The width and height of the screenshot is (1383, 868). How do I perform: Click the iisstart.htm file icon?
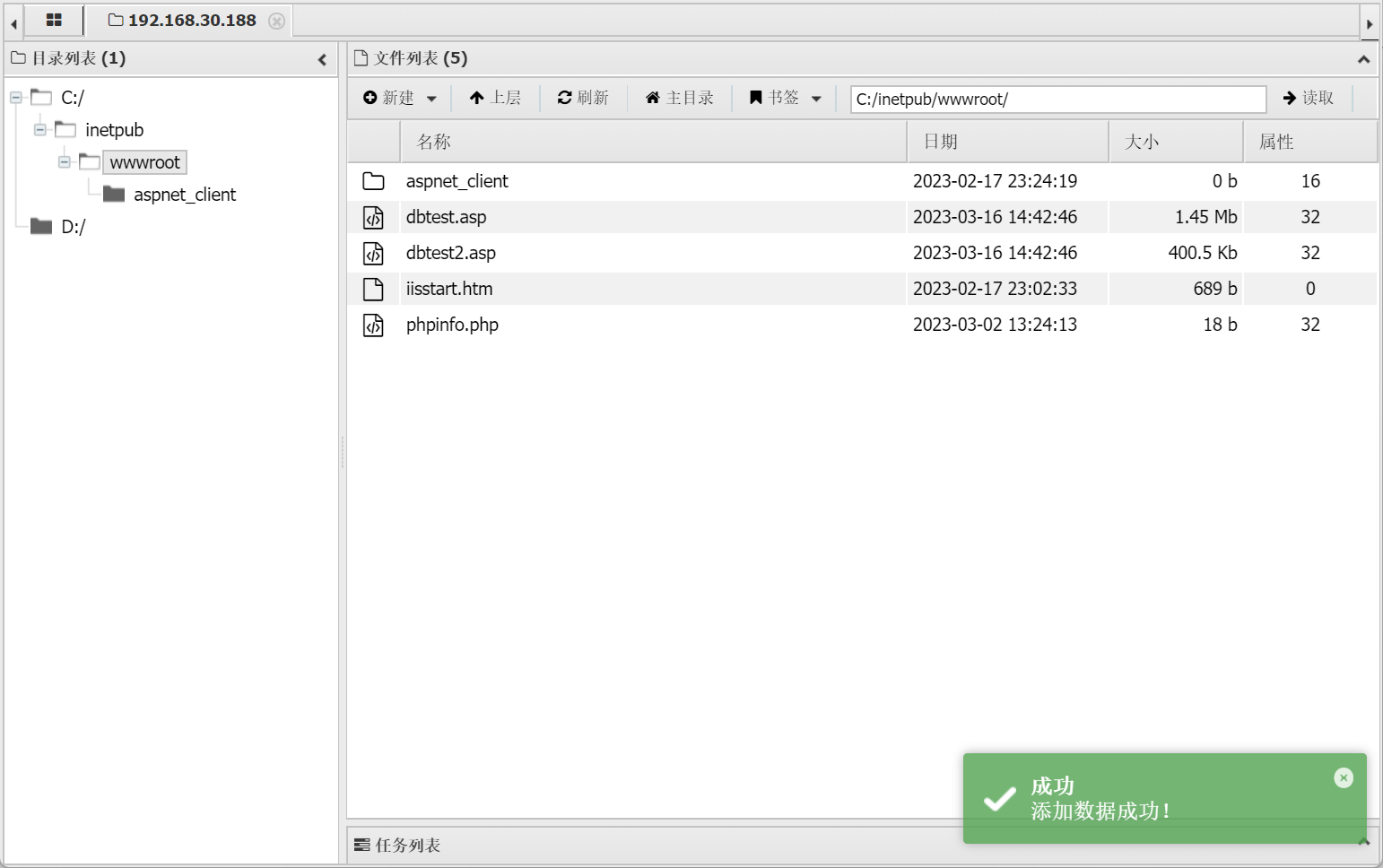coord(373,289)
